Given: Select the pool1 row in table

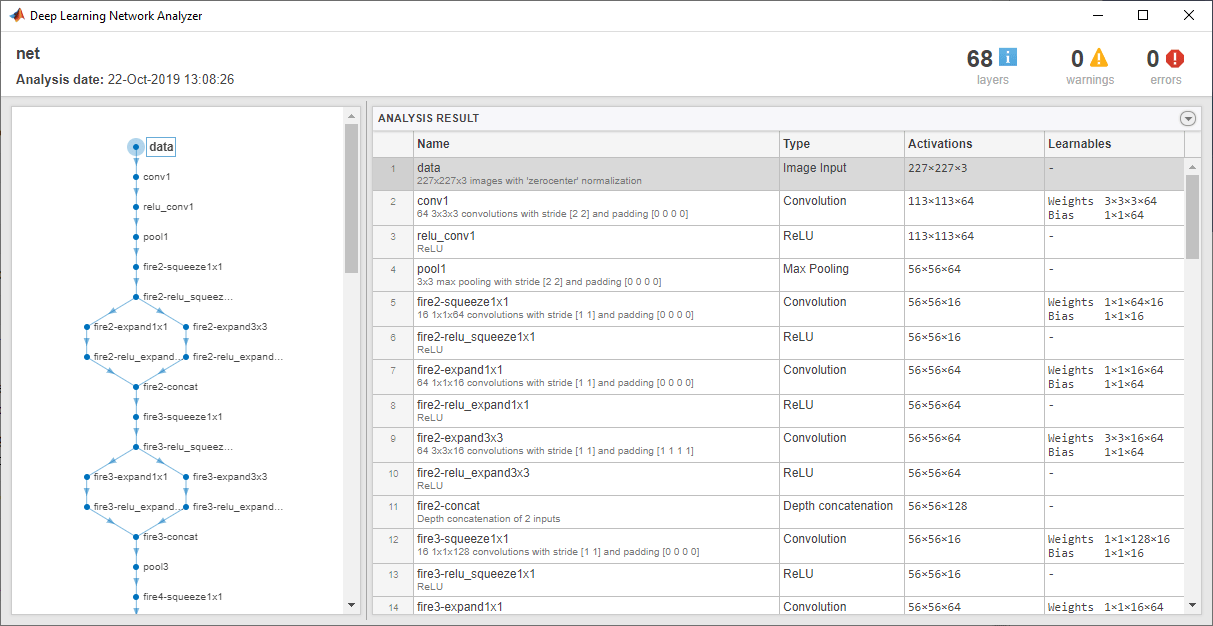Looking at the screenshot, I should pyautogui.click(x=596, y=274).
